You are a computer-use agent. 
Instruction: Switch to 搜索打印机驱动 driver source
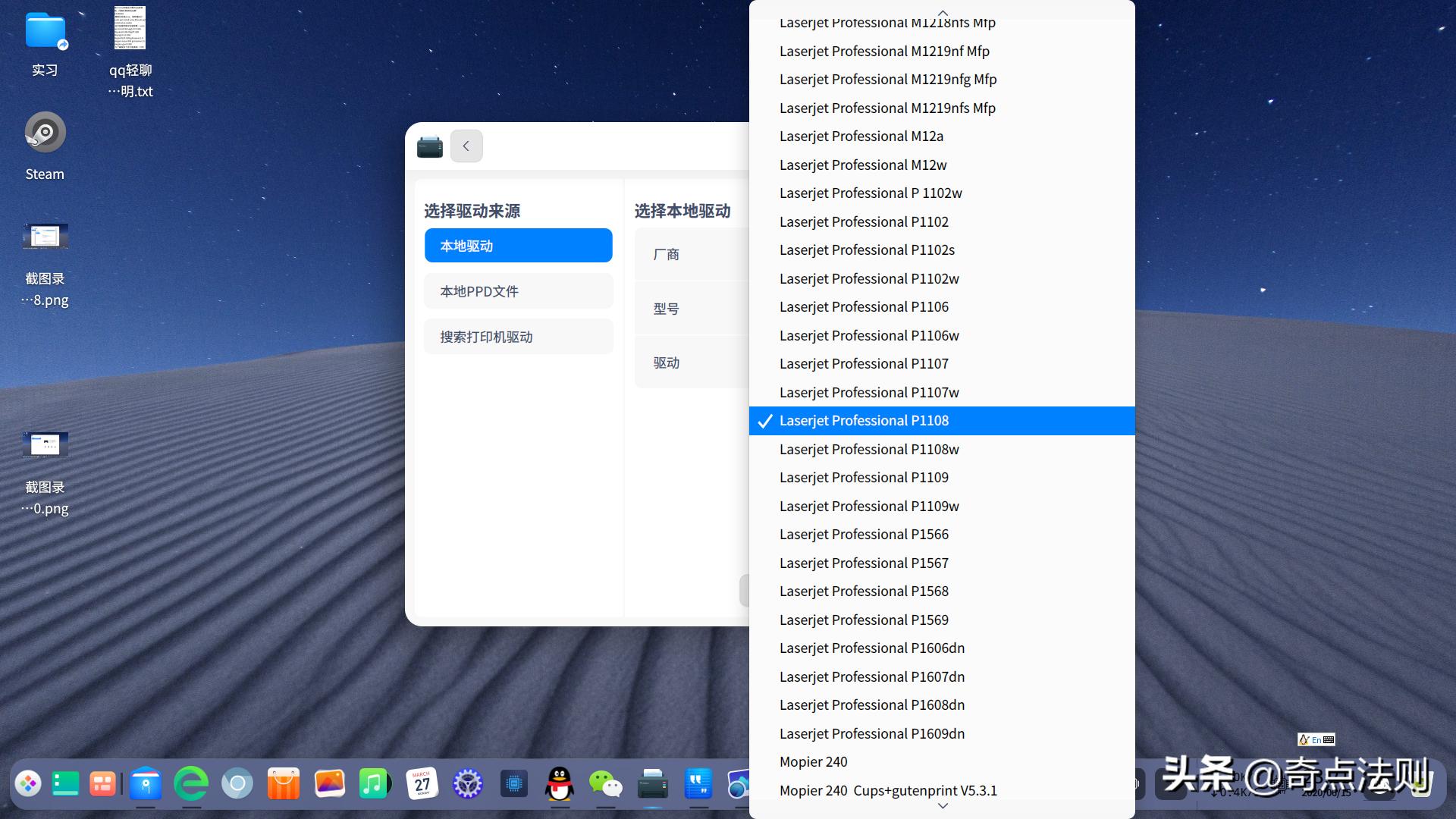[x=518, y=336]
